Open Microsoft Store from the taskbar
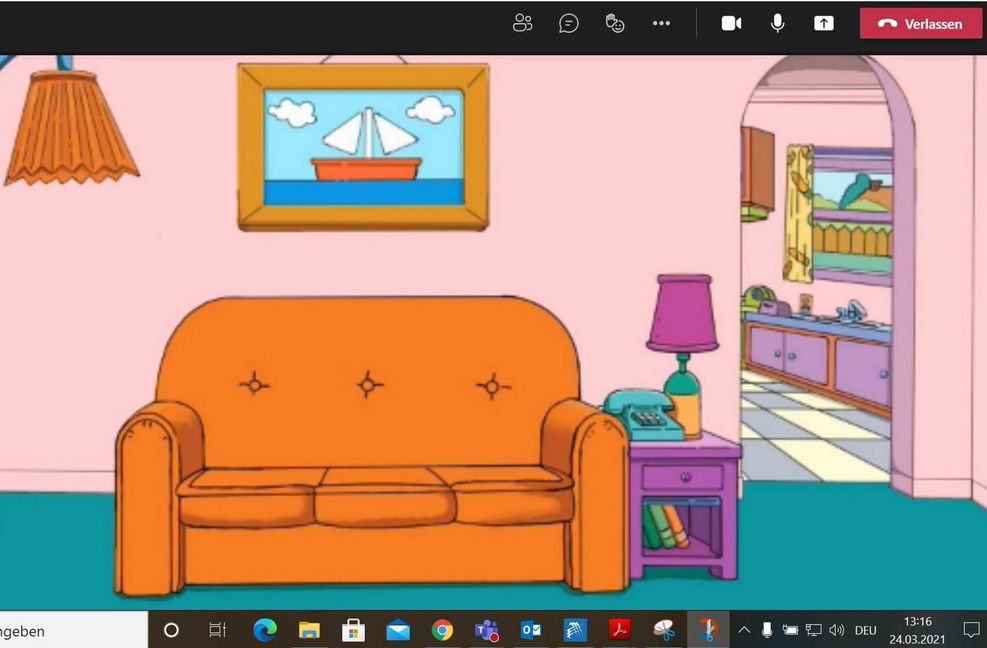The height and width of the screenshot is (648, 987). pos(353,630)
